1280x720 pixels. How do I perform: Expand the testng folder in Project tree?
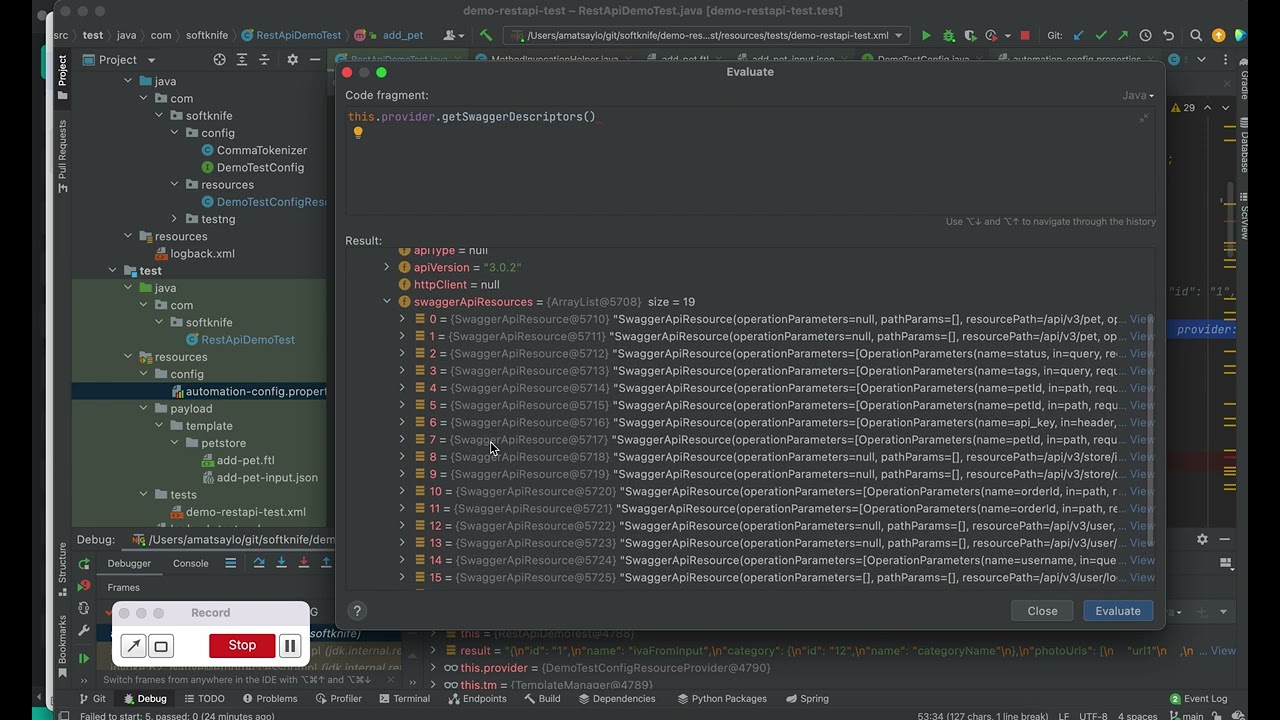175,219
